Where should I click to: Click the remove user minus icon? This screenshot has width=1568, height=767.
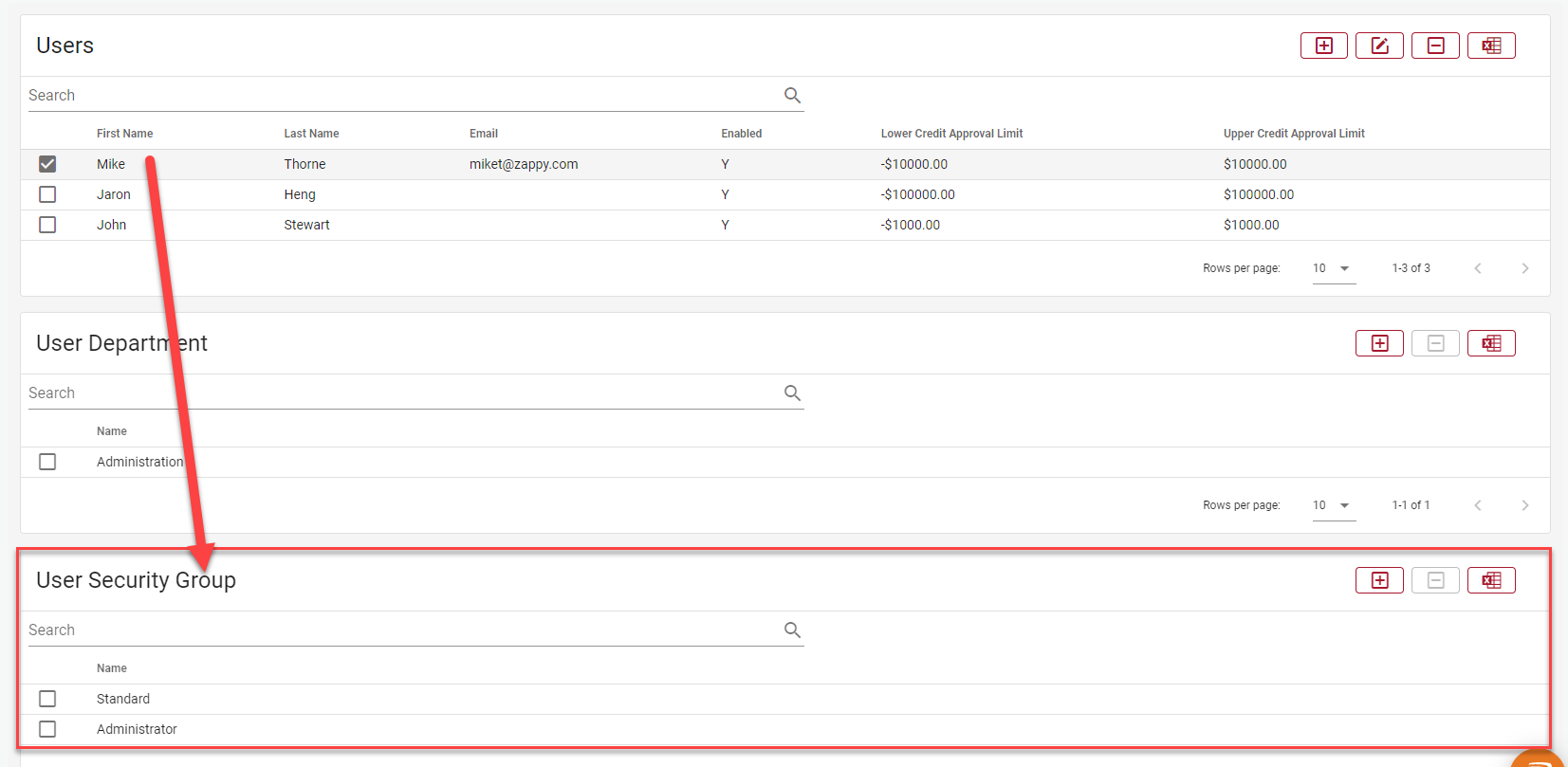coord(1435,46)
